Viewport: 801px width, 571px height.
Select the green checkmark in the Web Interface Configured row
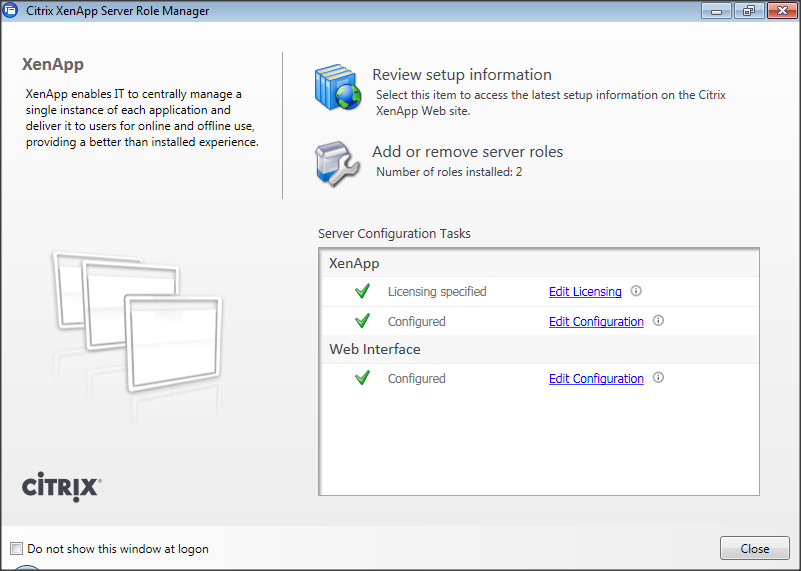[362, 378]
